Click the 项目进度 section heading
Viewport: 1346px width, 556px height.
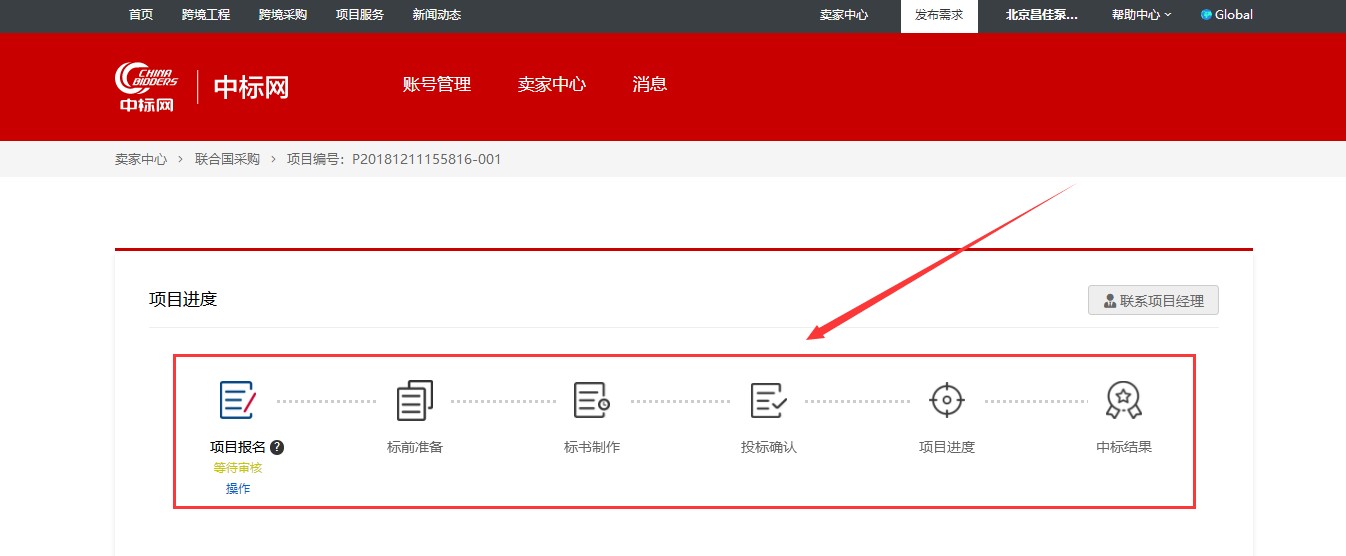point(183,299)
